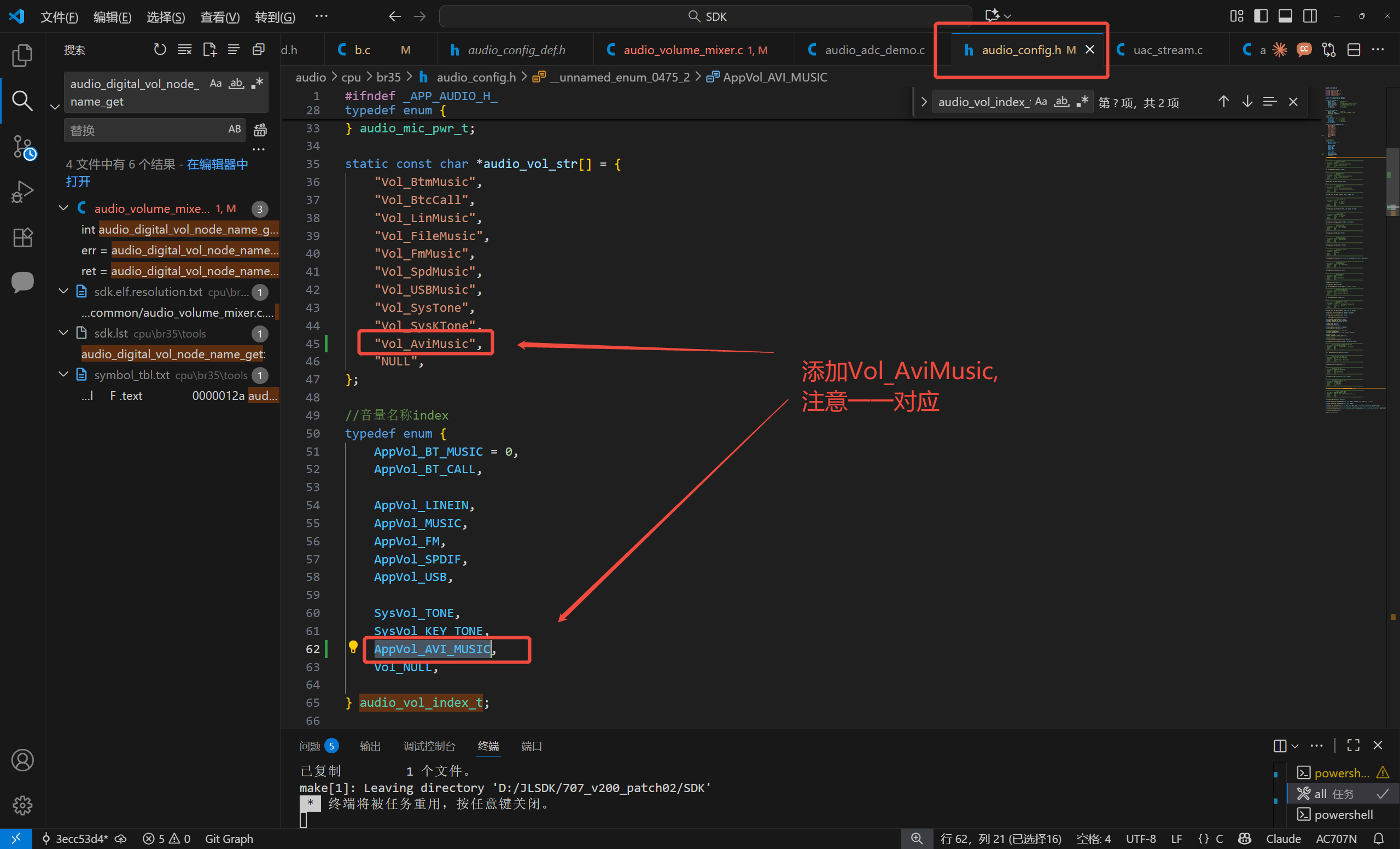The image size is (1400, 849).
Task: Open the 文件(F) menu
Action: pyautogui.click(x=59, y=16)
